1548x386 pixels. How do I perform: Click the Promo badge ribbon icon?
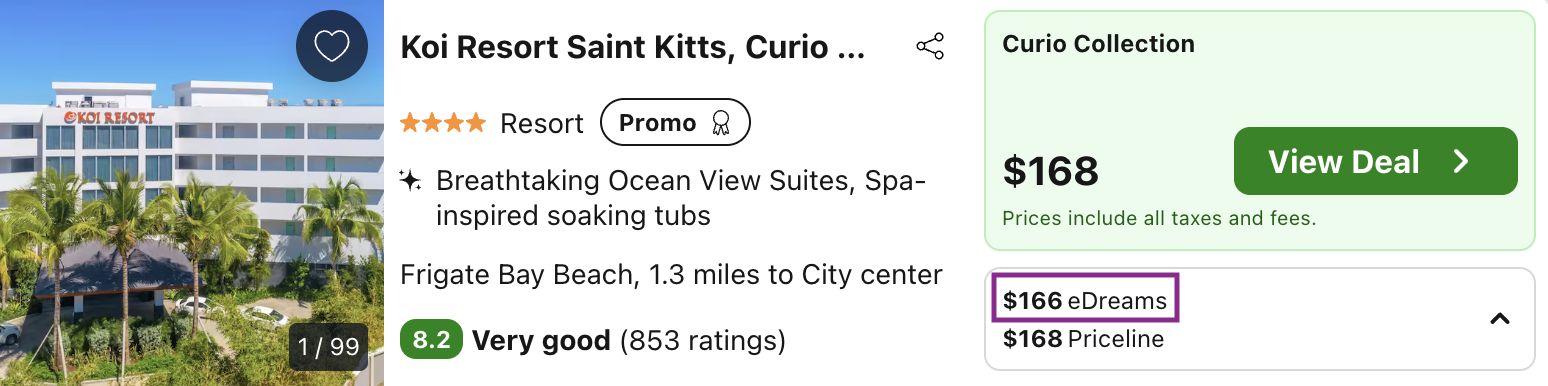pos(720,123)
